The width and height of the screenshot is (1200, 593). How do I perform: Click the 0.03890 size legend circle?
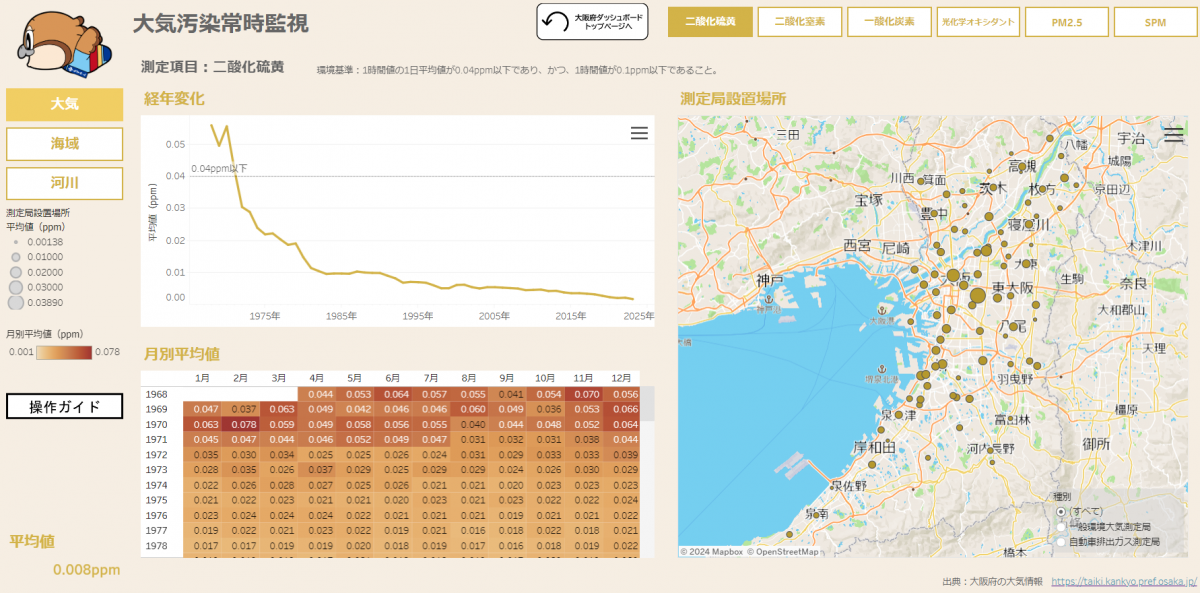coord(16,302)
